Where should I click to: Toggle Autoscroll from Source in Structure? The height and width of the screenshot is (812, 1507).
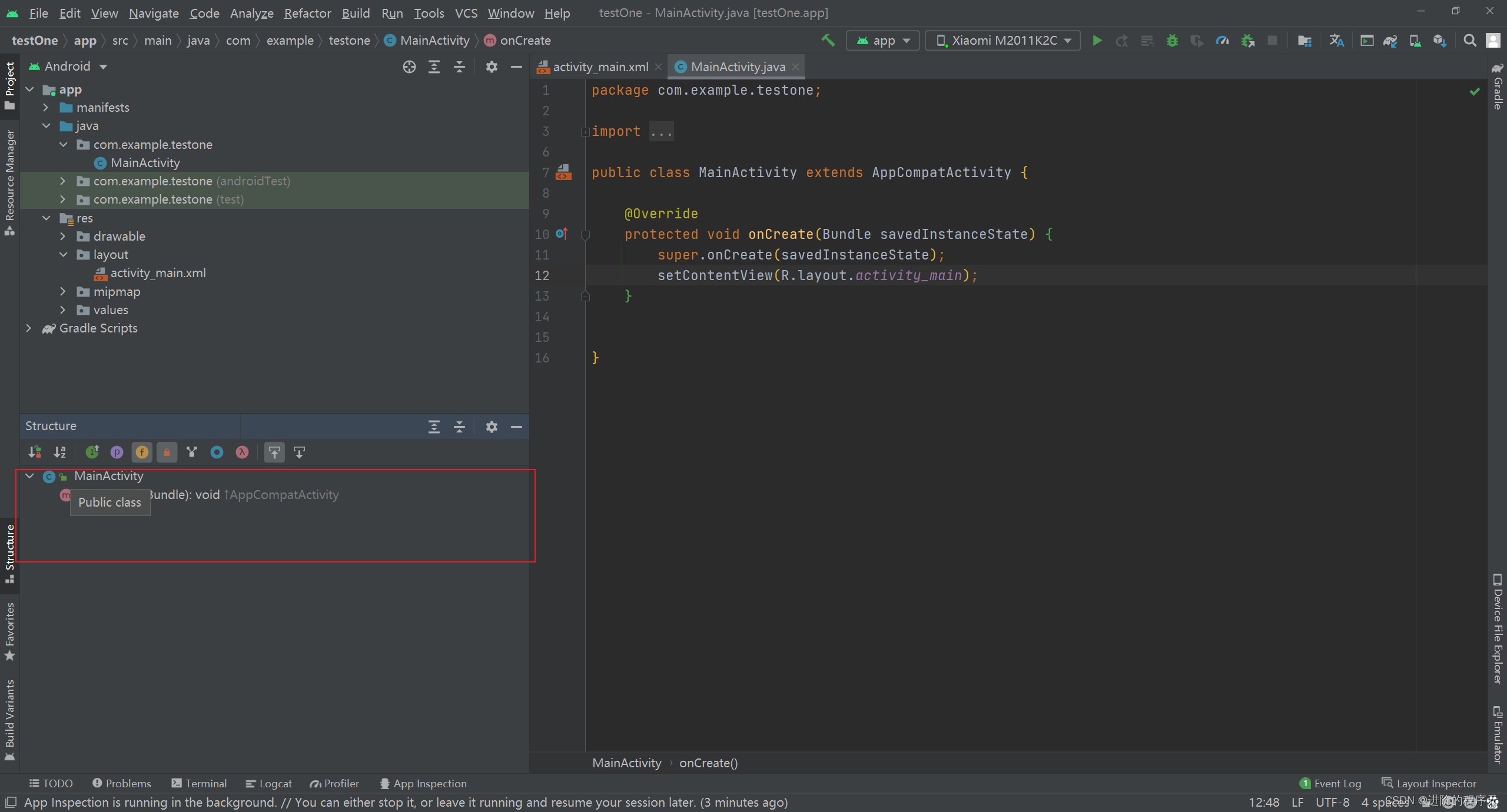tap(299, 452)
